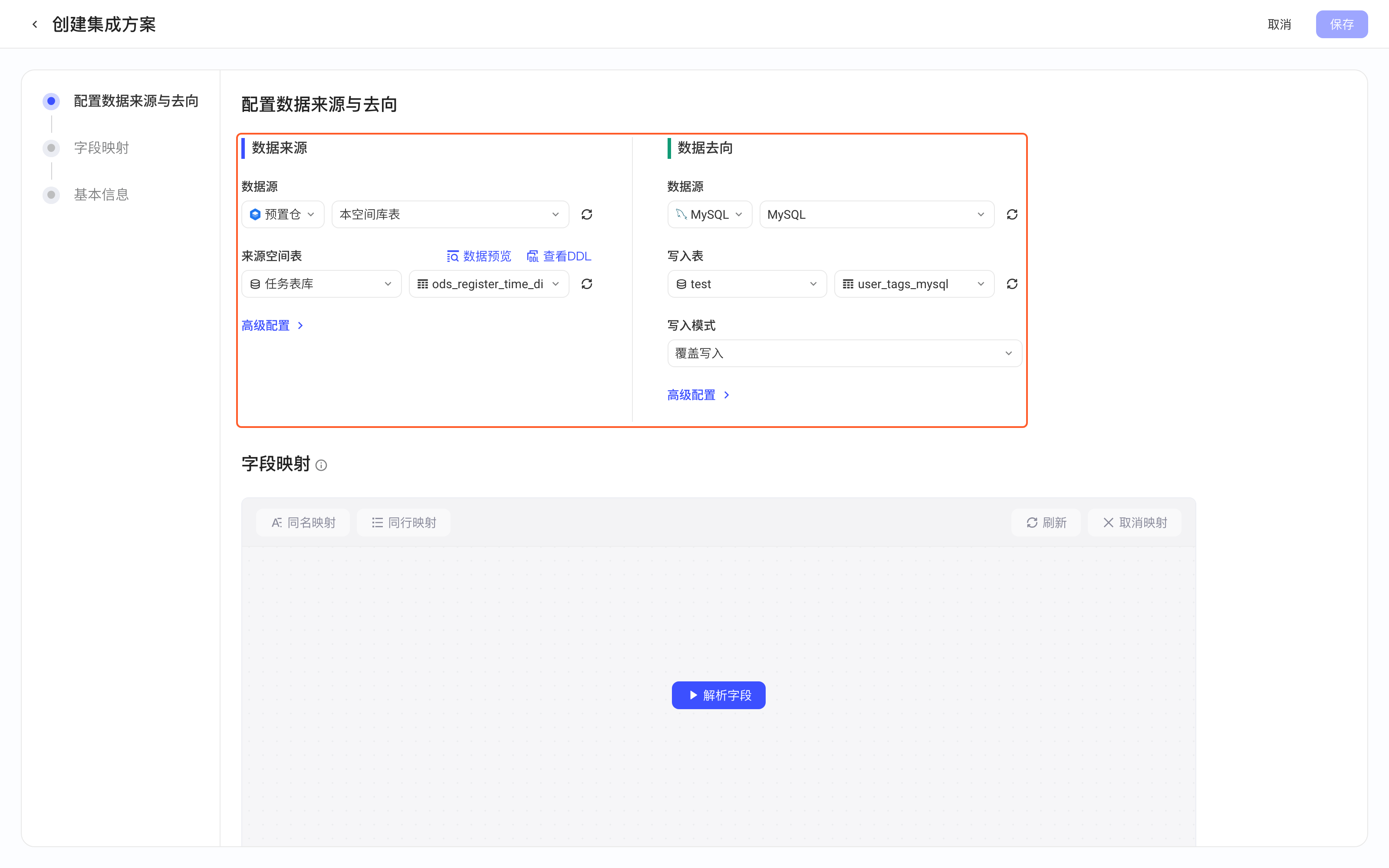Refresh the 来源空间表 table list

coord(586,284)
